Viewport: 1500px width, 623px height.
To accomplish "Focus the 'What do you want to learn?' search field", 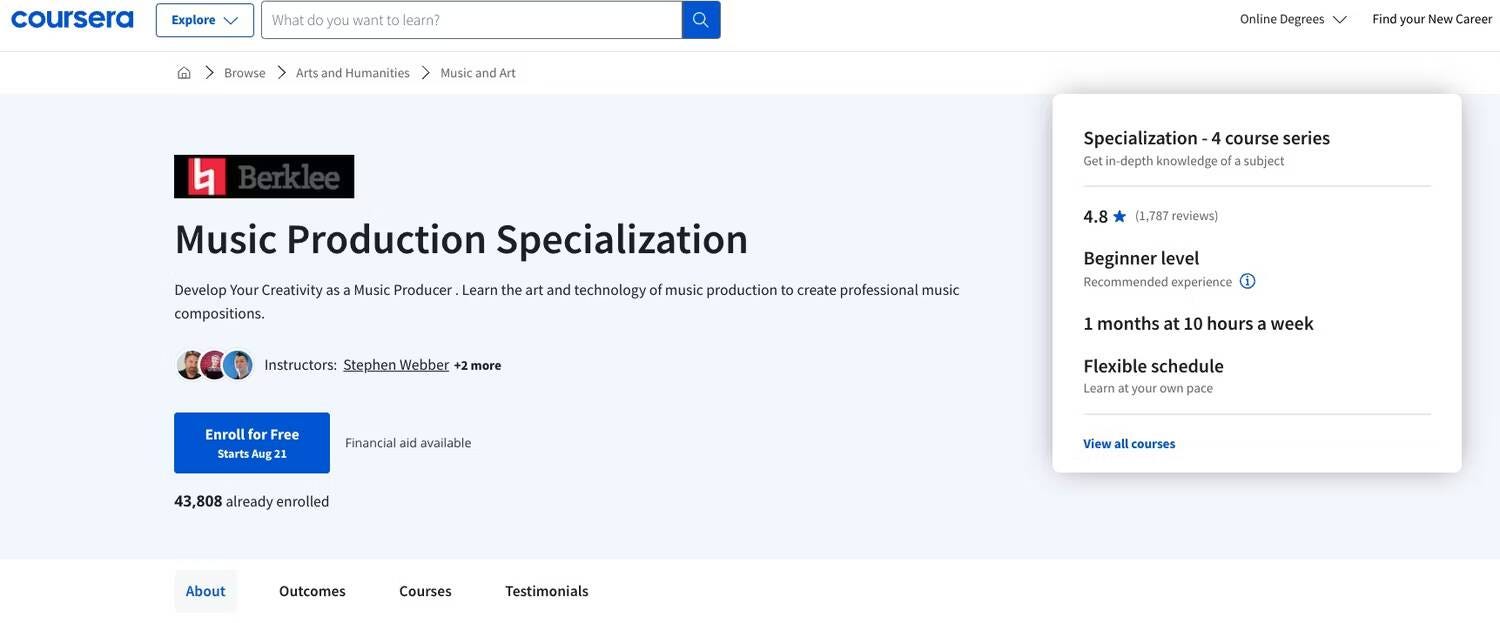I will pos(472,20).
